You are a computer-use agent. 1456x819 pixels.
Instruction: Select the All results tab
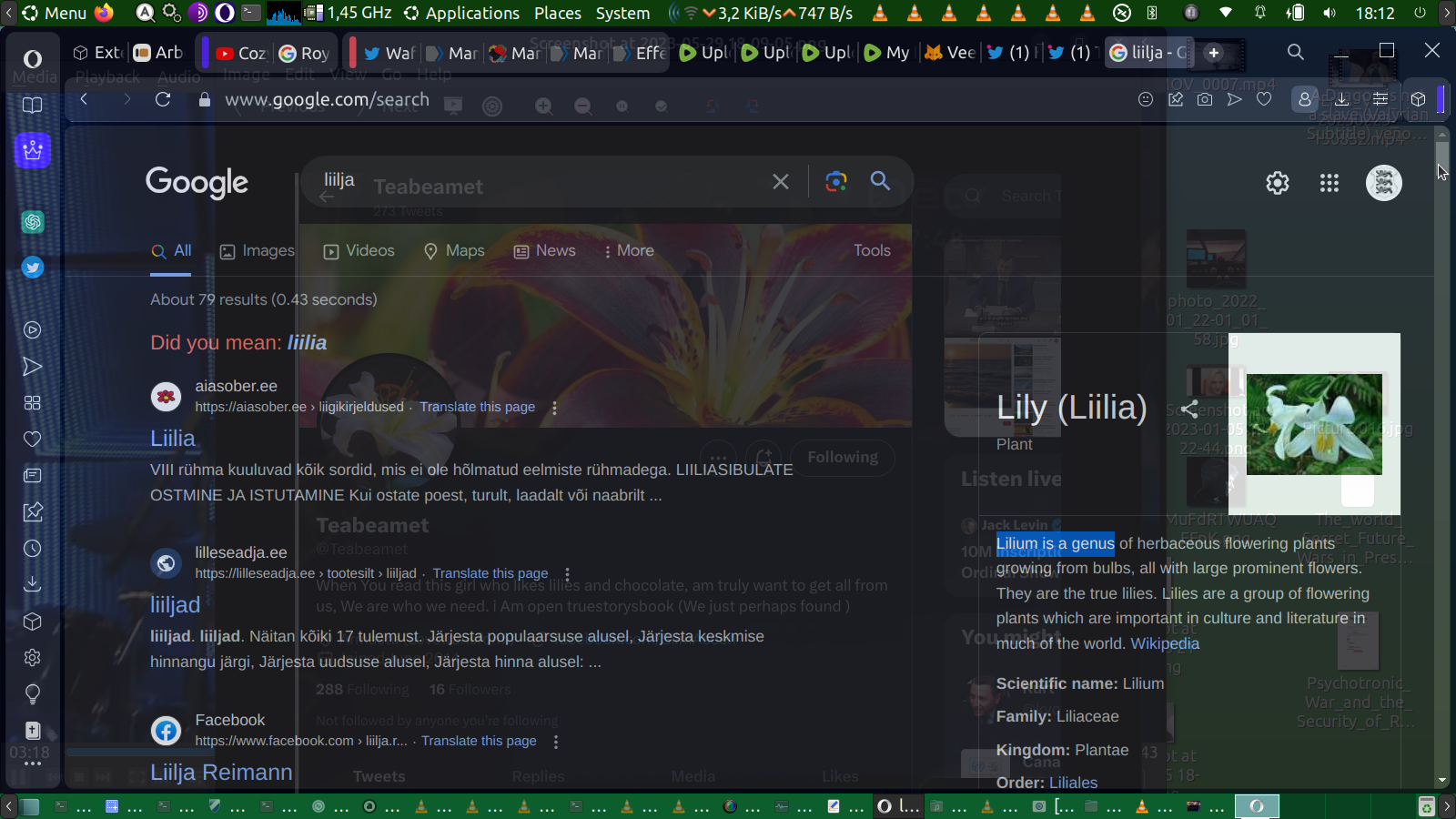(x=171, y=250)
